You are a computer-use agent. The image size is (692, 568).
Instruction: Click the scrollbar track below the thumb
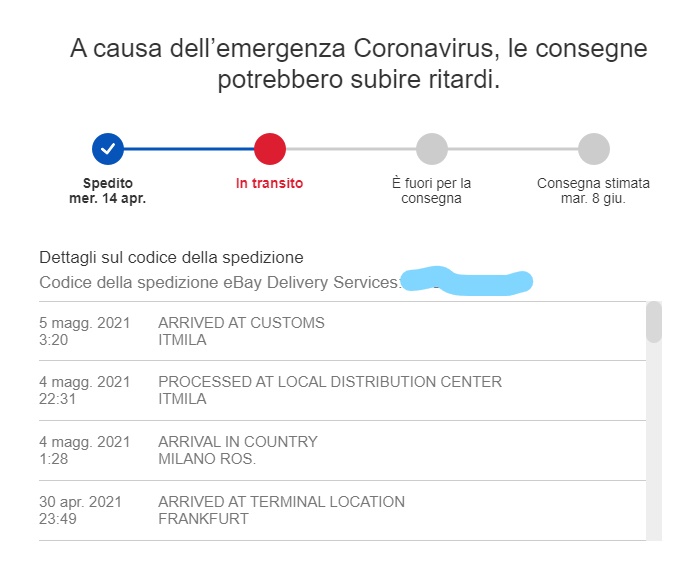[654, 441]
